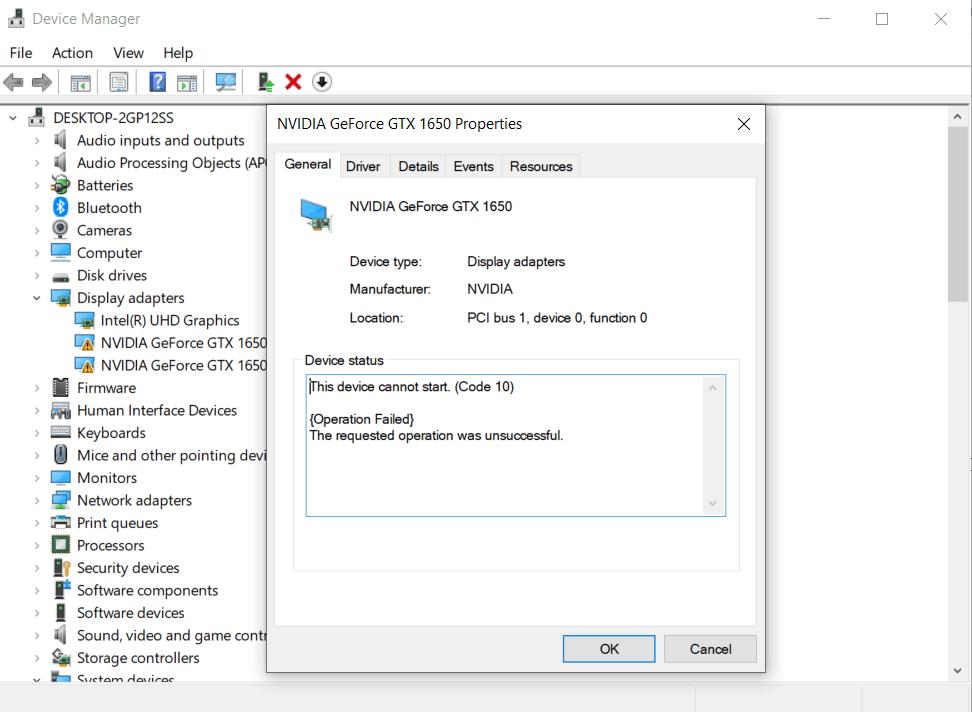Open the View menu
The width and height of the screenshot is (972, 712).
point(128,53)
